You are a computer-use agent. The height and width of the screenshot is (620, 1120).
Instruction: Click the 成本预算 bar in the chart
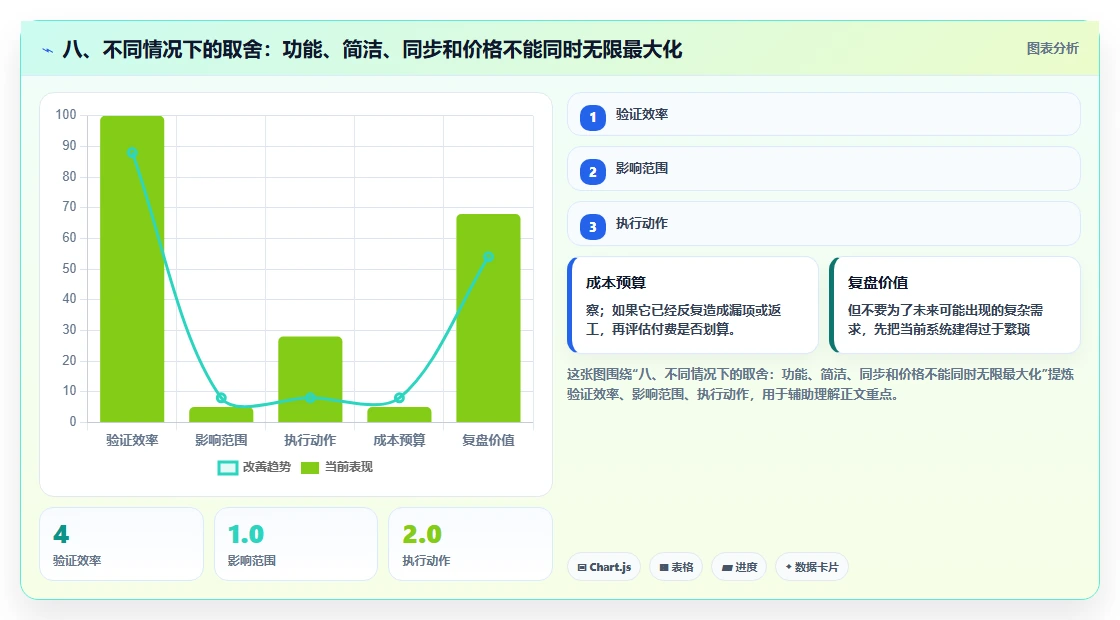399,414
